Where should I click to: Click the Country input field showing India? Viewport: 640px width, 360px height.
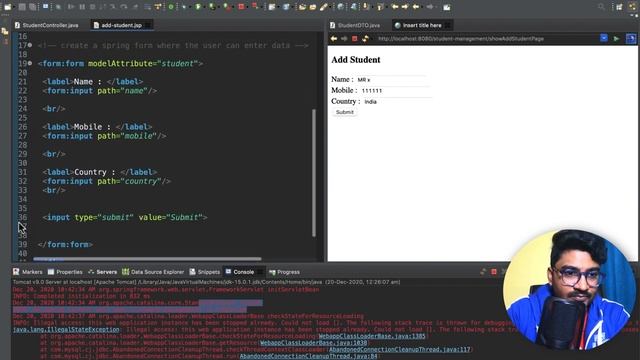pos(399,102)
